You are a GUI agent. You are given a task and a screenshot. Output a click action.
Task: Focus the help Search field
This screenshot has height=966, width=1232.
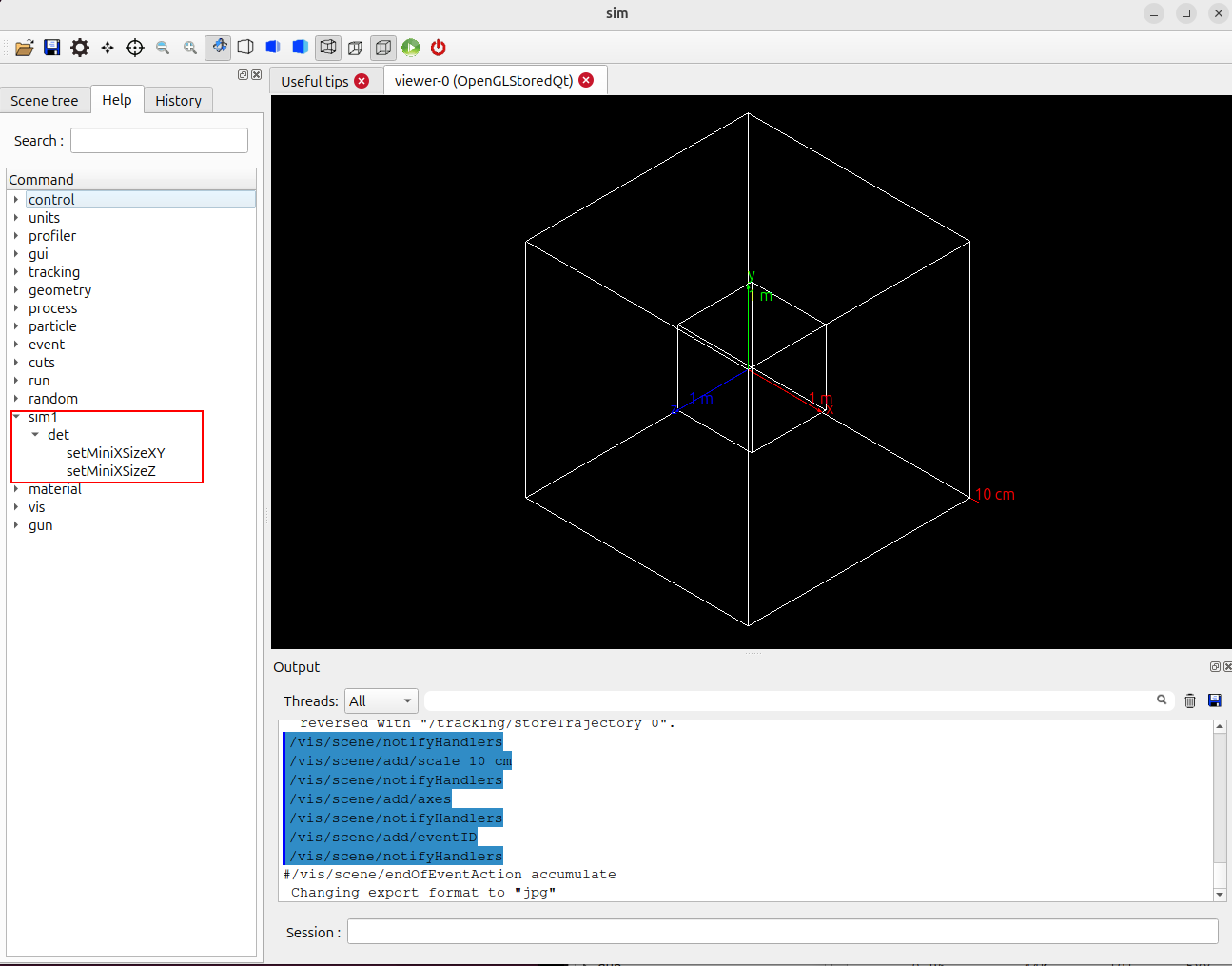(x=159, y=141)
